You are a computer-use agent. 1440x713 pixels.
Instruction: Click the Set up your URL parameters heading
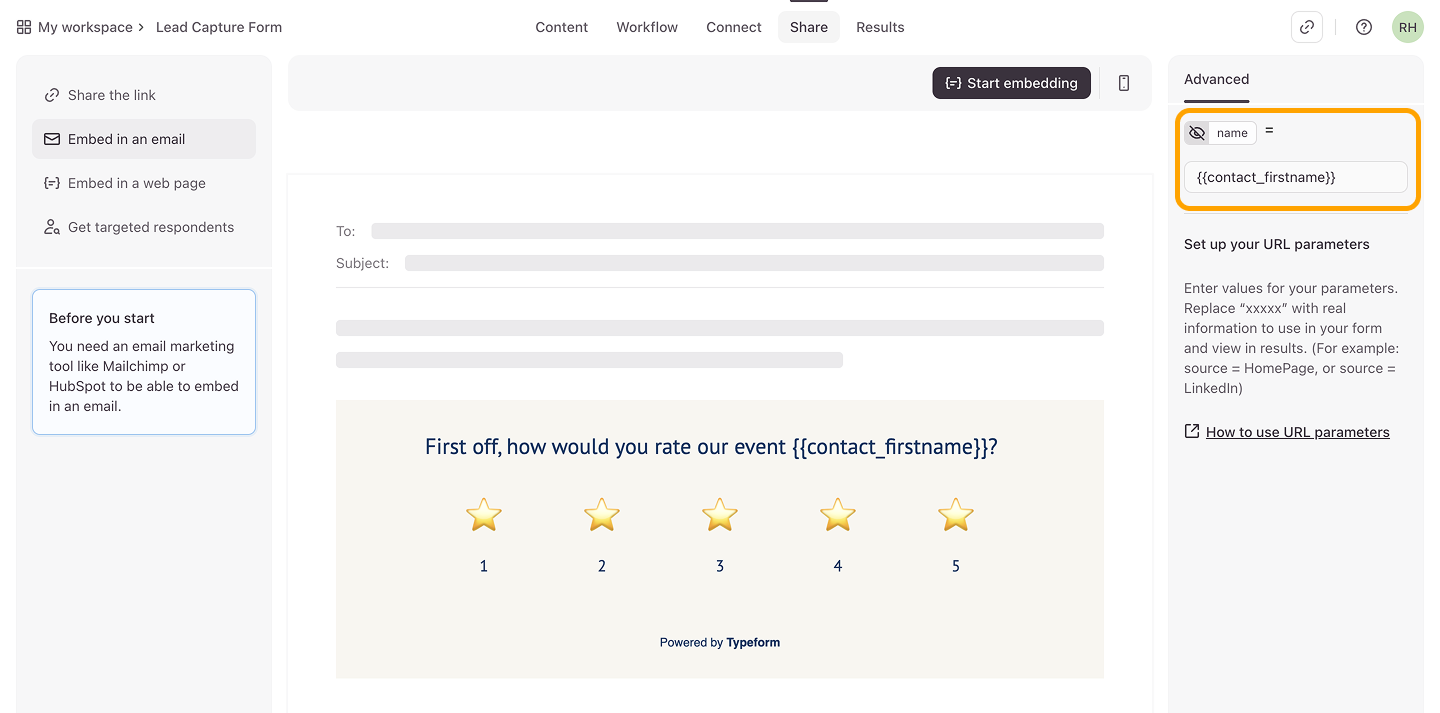tap(1277, 244)
